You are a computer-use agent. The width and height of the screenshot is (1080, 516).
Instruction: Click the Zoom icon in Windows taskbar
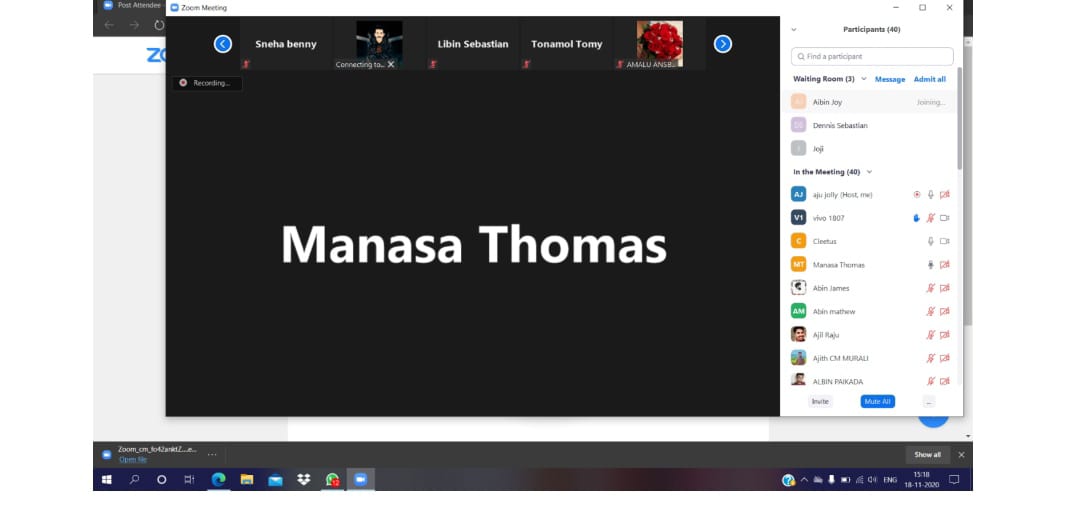(360, 480)
